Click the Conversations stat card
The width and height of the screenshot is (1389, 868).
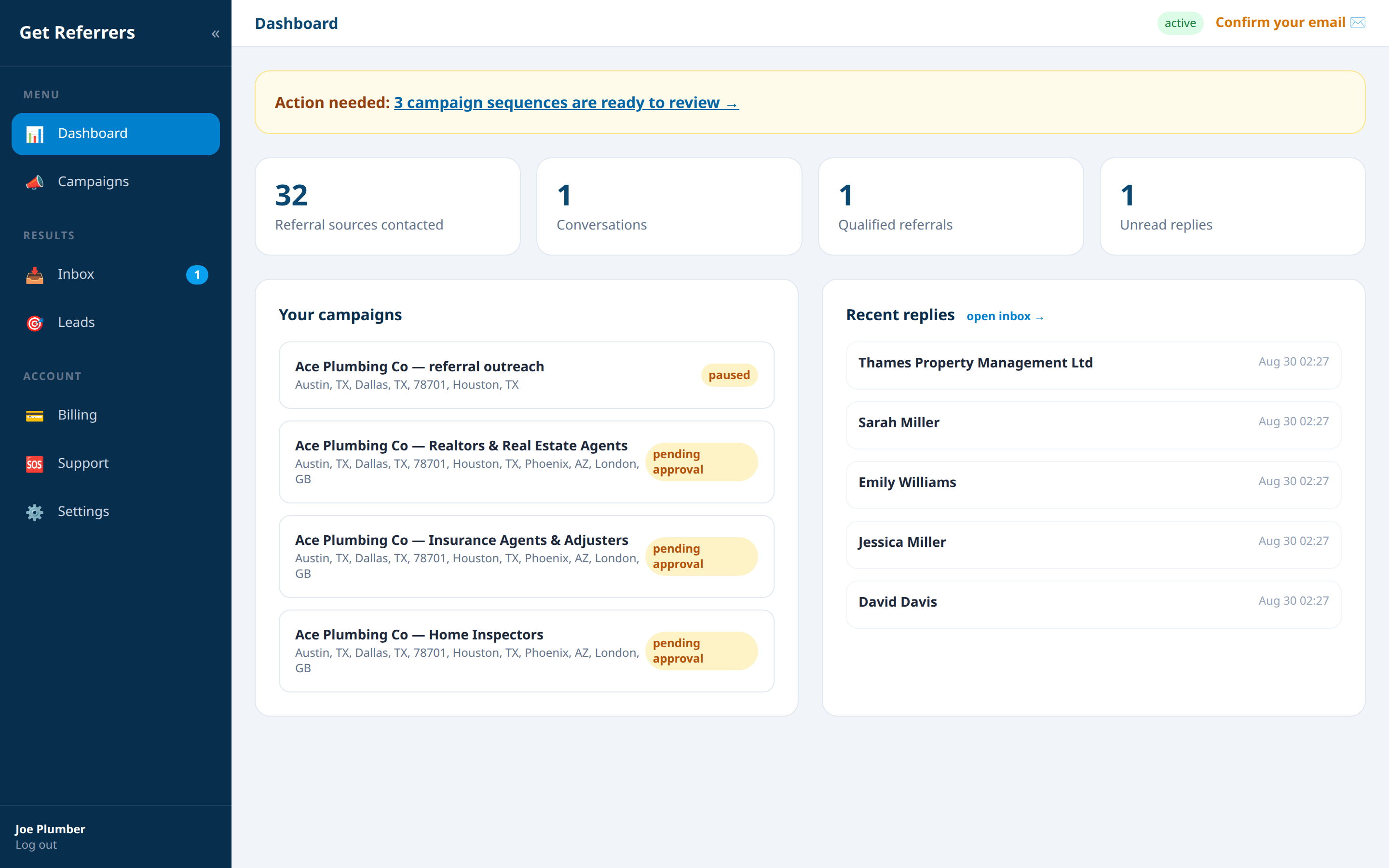(669, 207)
